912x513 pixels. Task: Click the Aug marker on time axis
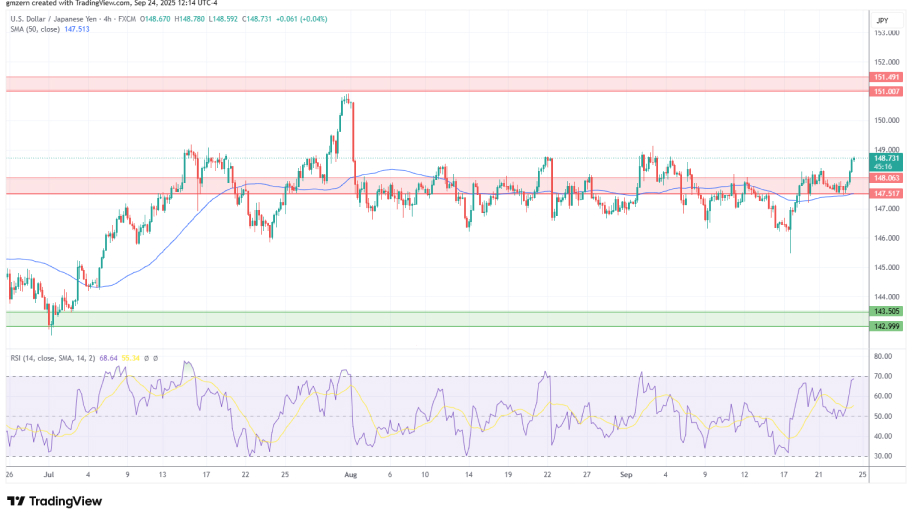[350, 477]
